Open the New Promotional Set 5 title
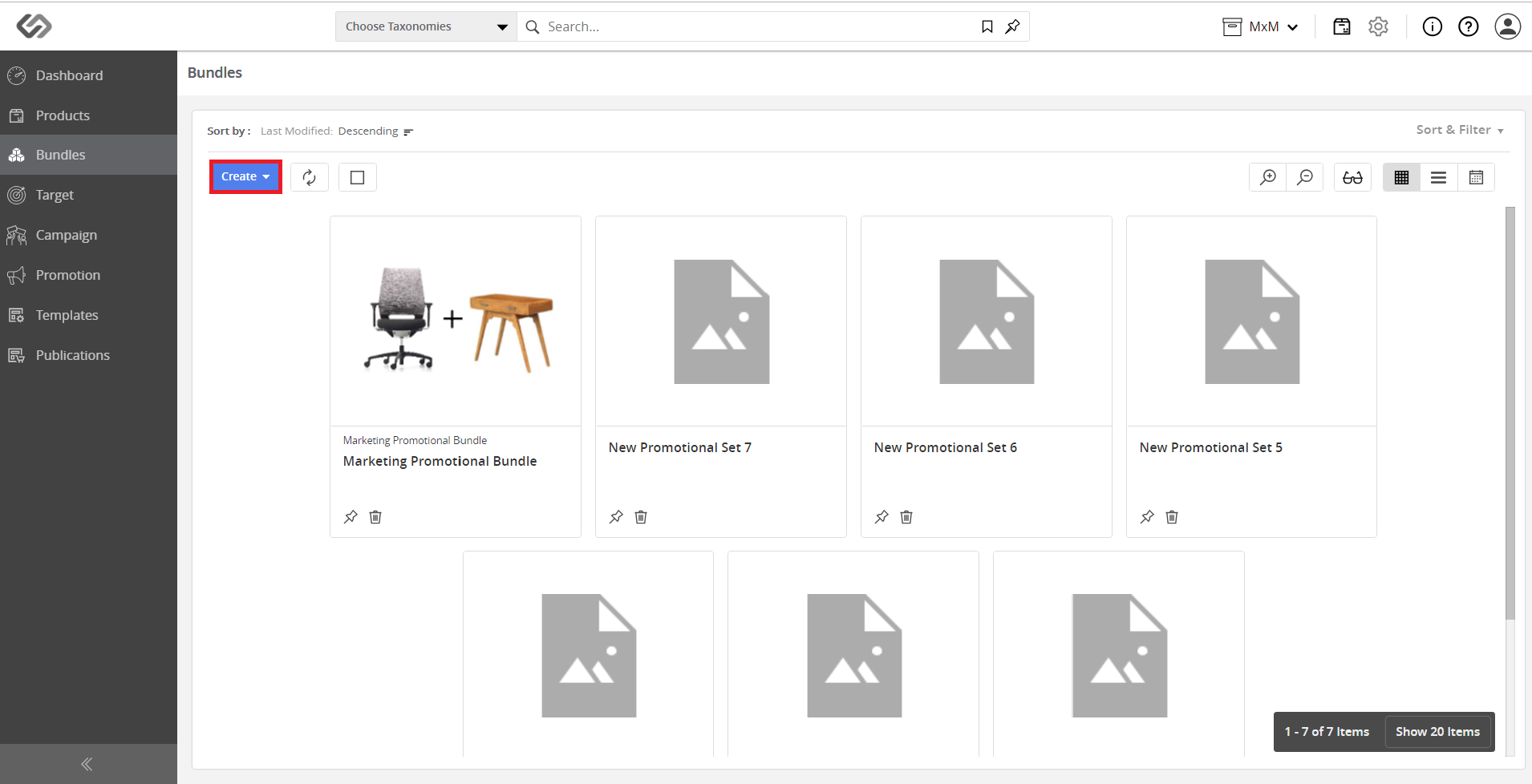The height and width of the screenshot is (784, 1532). pos(1211,447)
